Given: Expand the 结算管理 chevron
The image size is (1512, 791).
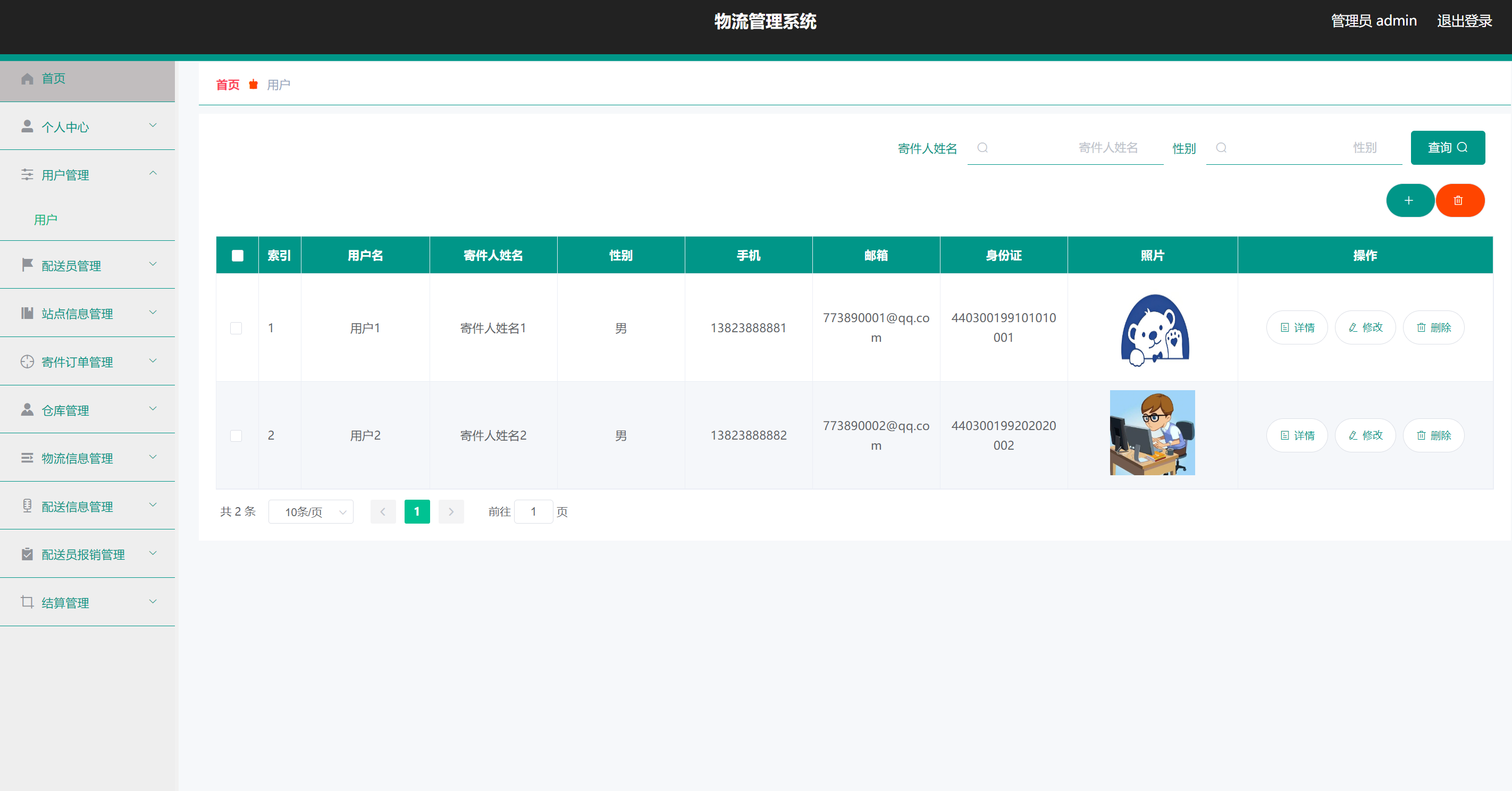Looking at the screenshot, I should pos(153,601).
